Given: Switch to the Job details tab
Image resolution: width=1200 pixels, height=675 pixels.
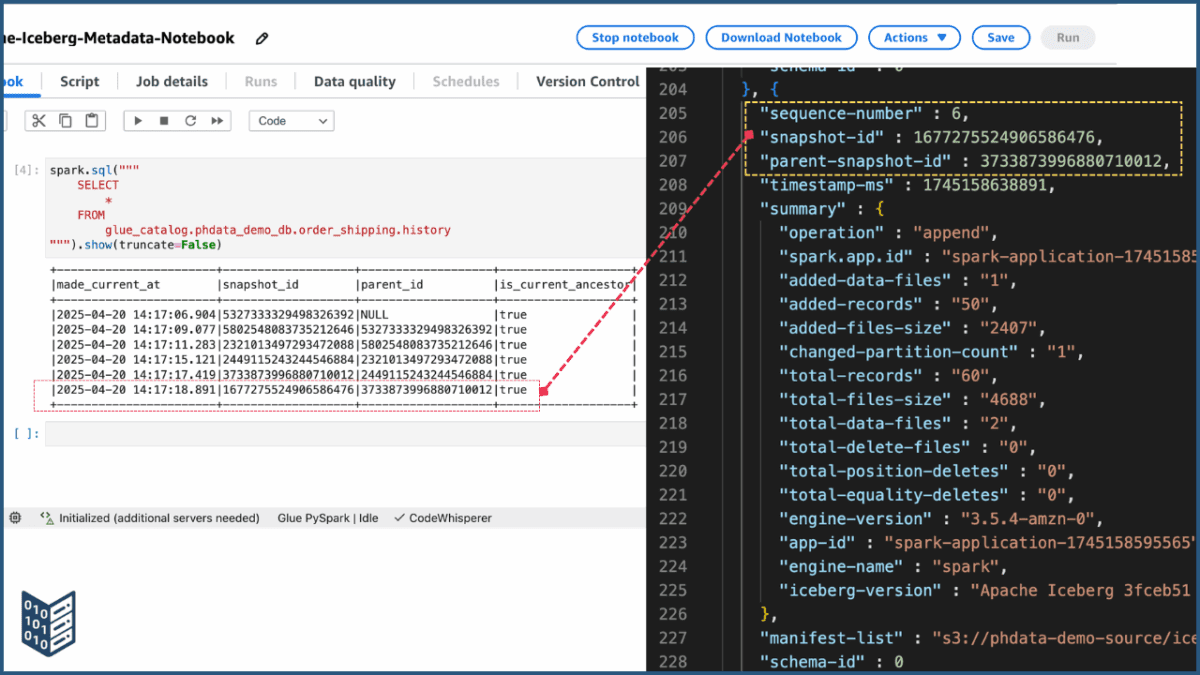Looking at the screenshot, I should 172,81.
